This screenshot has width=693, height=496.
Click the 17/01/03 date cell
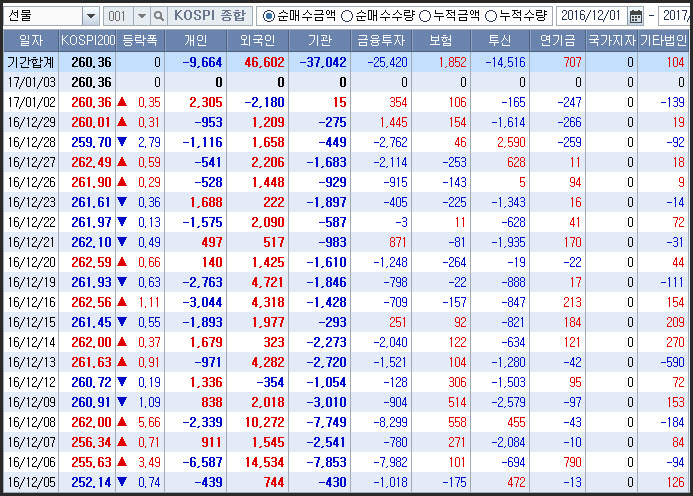click(x=32, y=82)
